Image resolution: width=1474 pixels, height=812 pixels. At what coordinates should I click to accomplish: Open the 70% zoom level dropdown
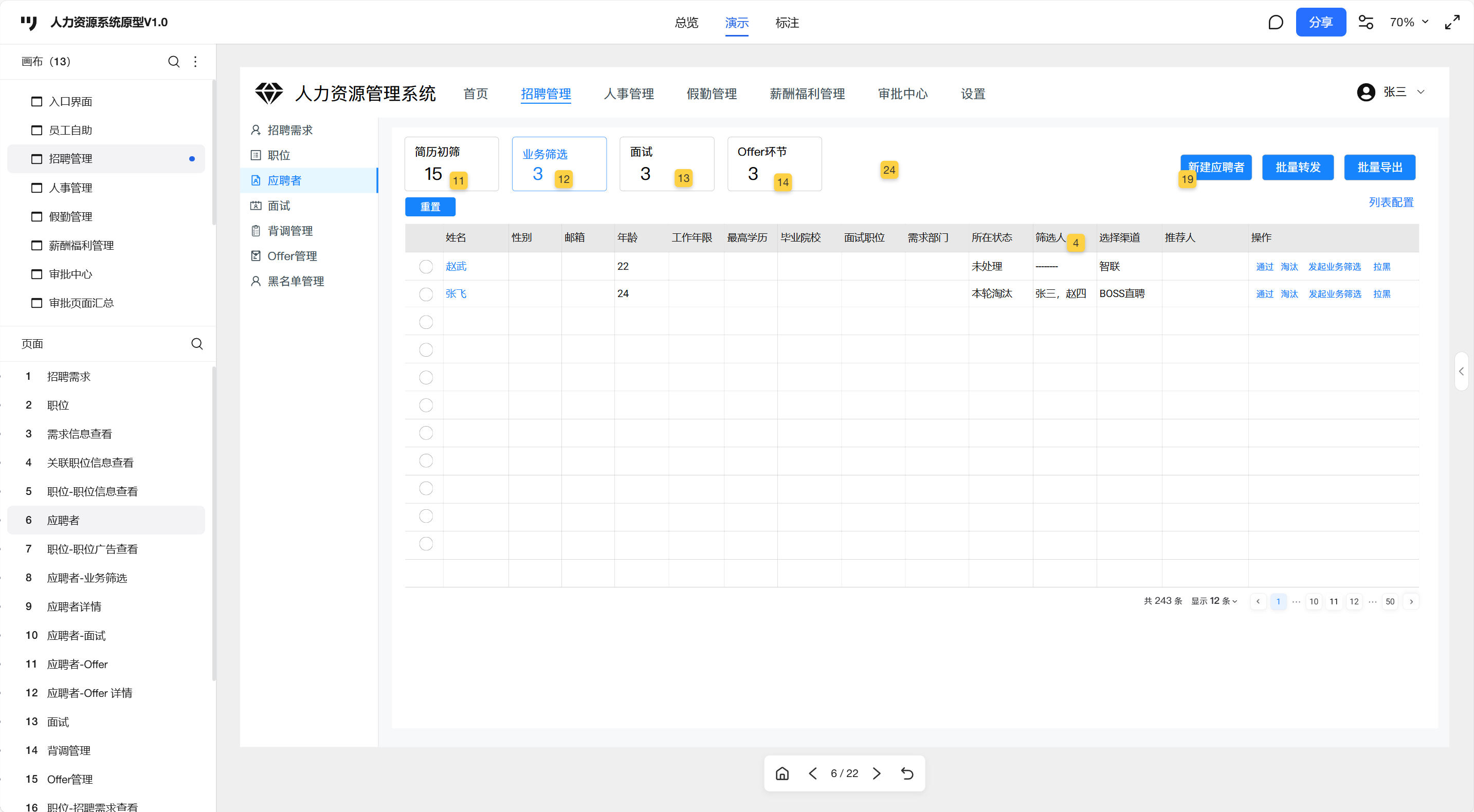click(1409, 22)
